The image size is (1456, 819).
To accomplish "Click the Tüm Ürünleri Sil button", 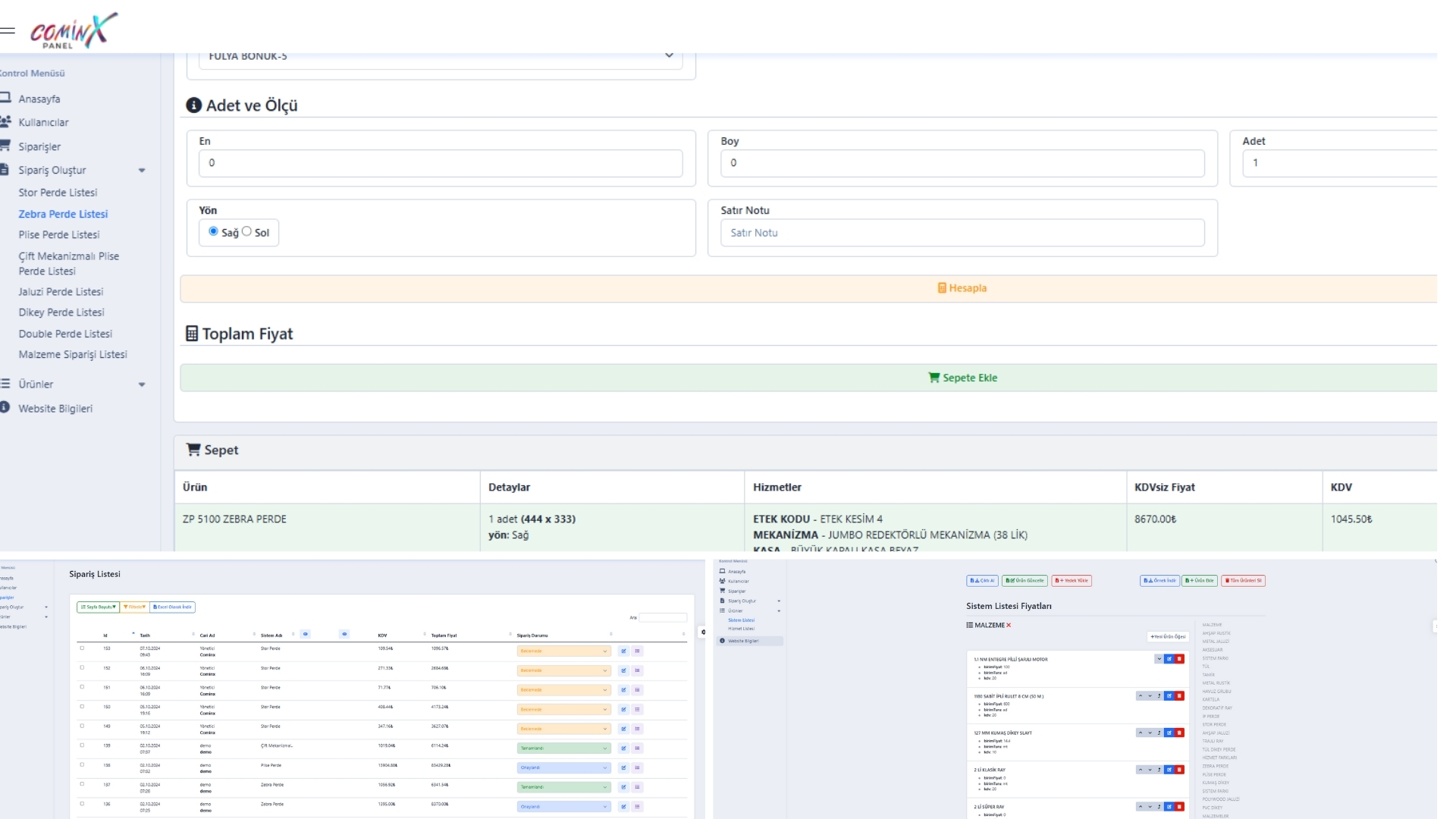I will point(1244,581).
